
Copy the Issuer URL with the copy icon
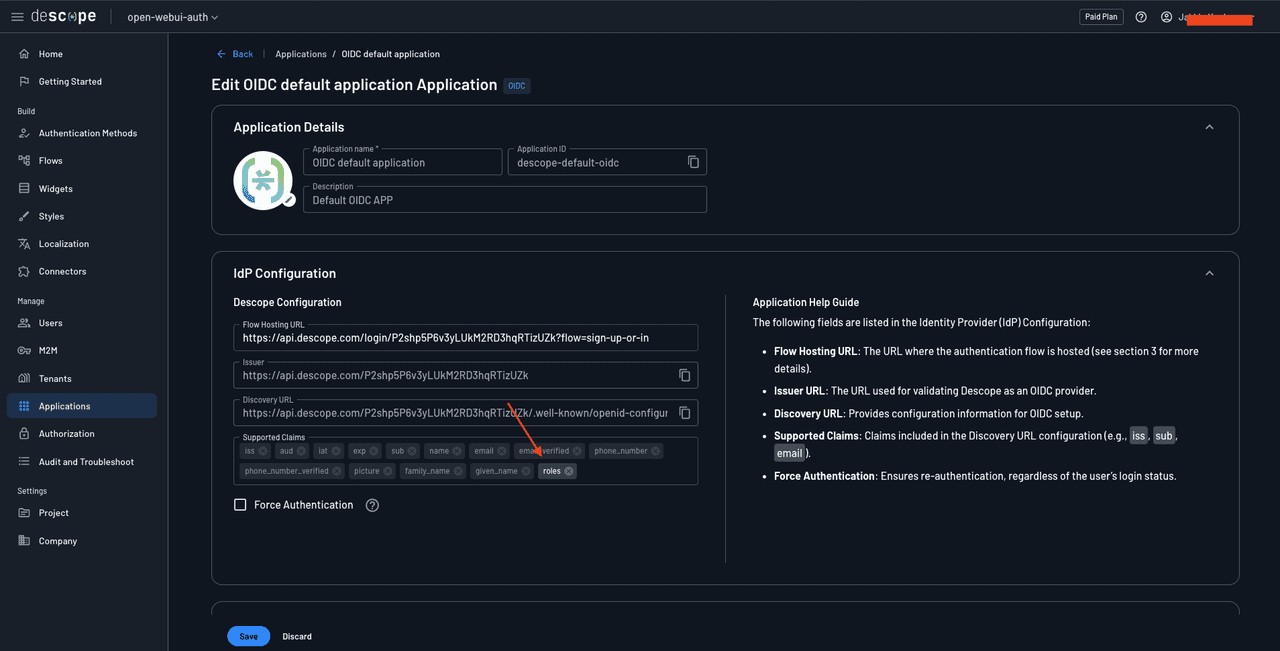tap(684, 375)
